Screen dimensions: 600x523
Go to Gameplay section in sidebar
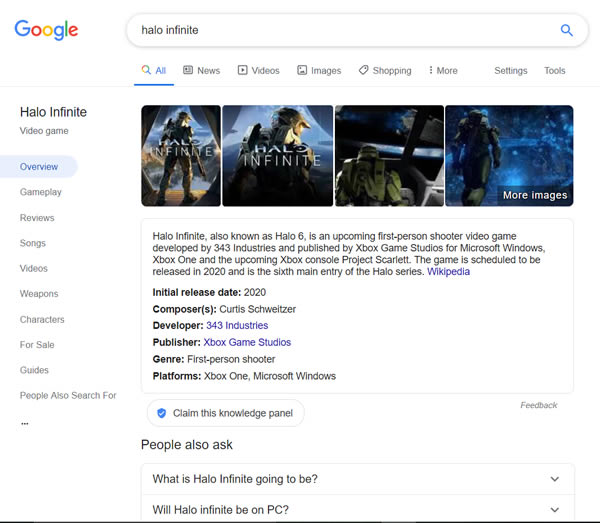41,192
